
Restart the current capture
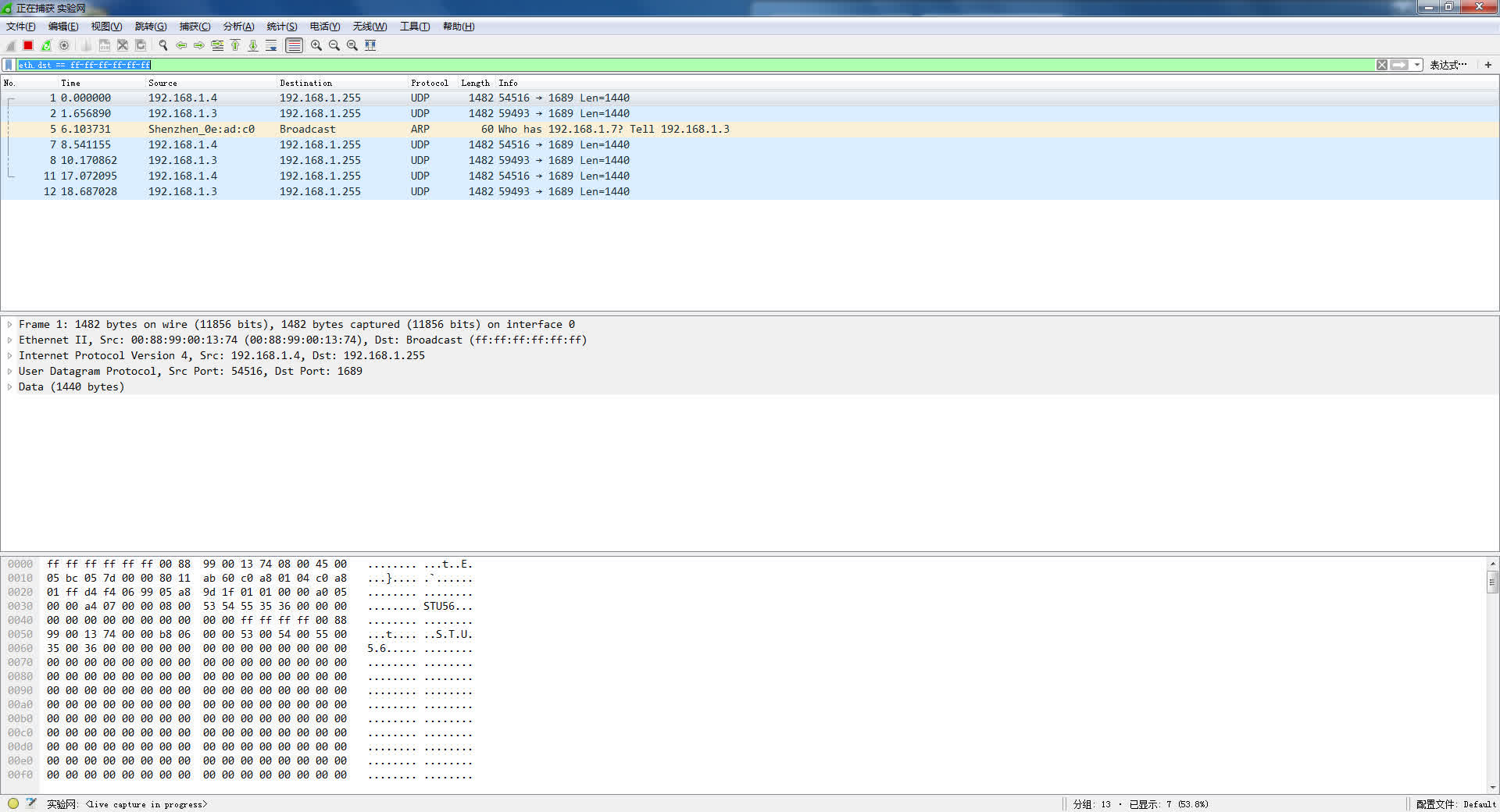point(46,45)
